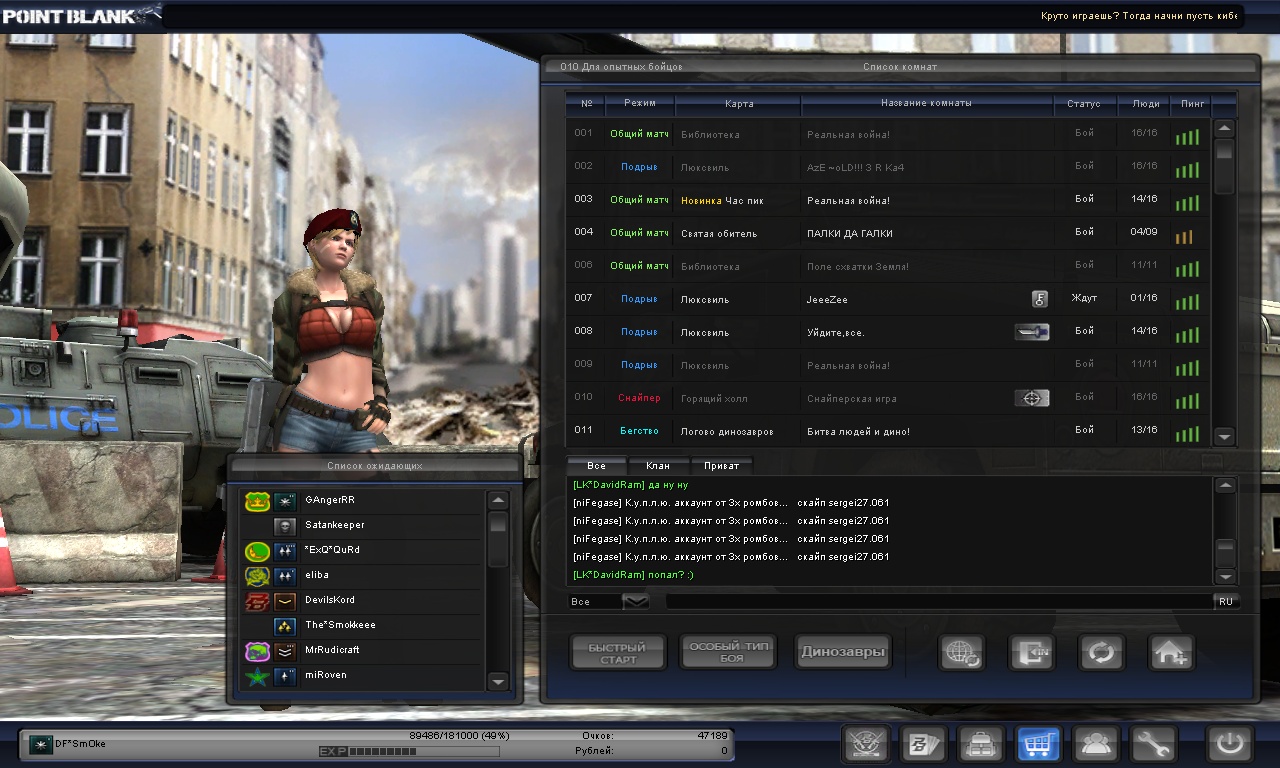1280x768 pixels.
Task: Open the chat channel dropdown 'Все'
Action: coord(608,601)
